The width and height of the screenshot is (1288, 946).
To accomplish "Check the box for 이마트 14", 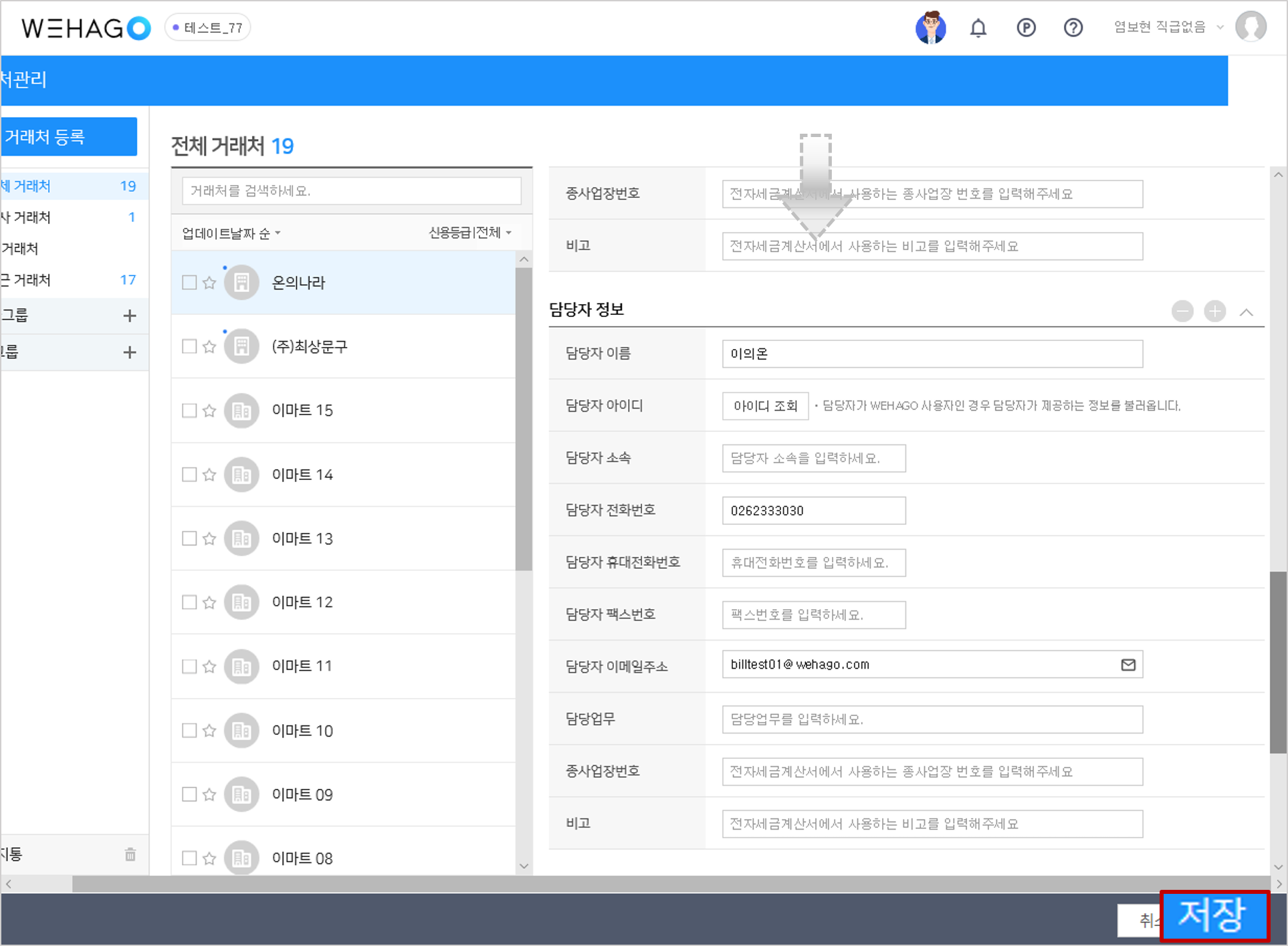I will (189, 475).
